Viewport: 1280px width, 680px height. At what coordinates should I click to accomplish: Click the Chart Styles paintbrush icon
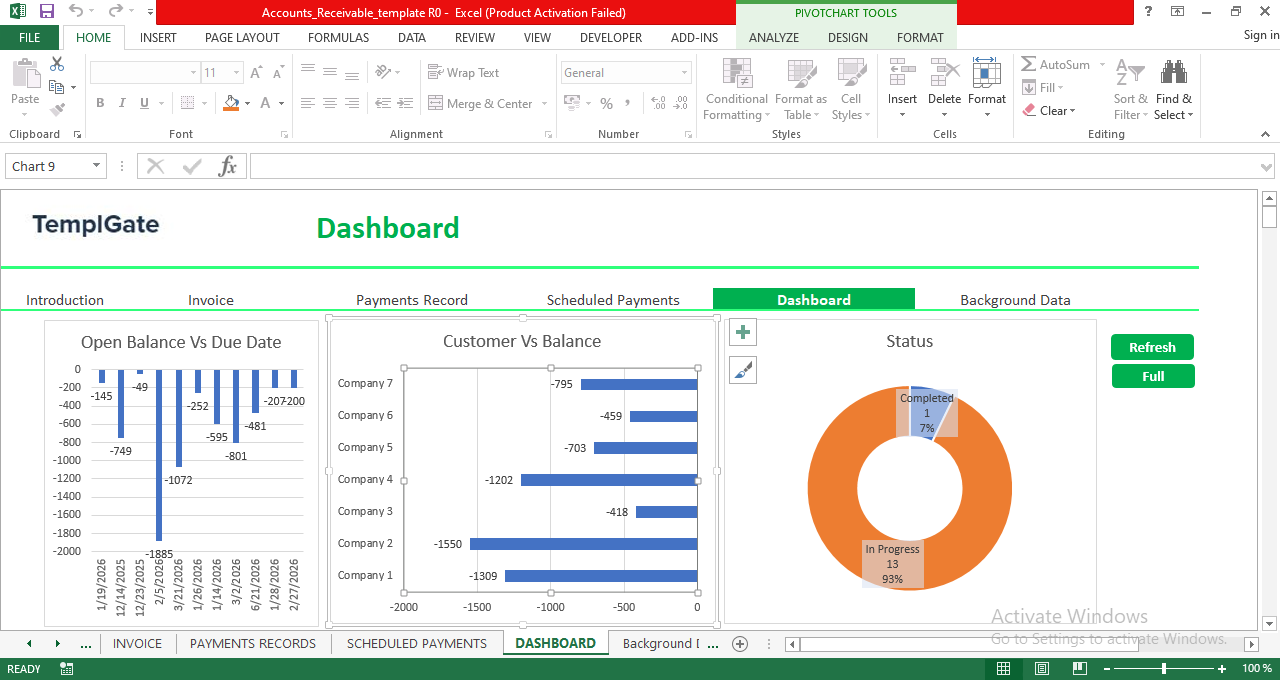click(x=743, y=370)
